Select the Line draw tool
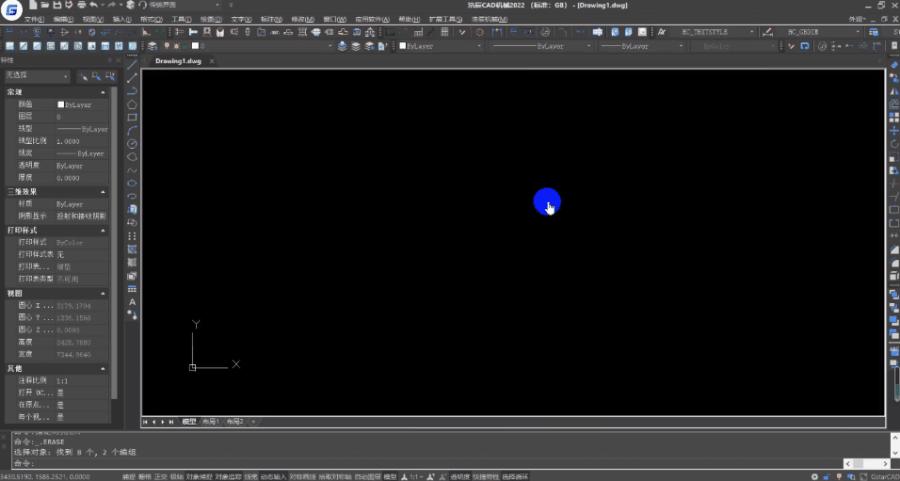Image resolution: width=900 pixels, height=481 pixels. 132,65
